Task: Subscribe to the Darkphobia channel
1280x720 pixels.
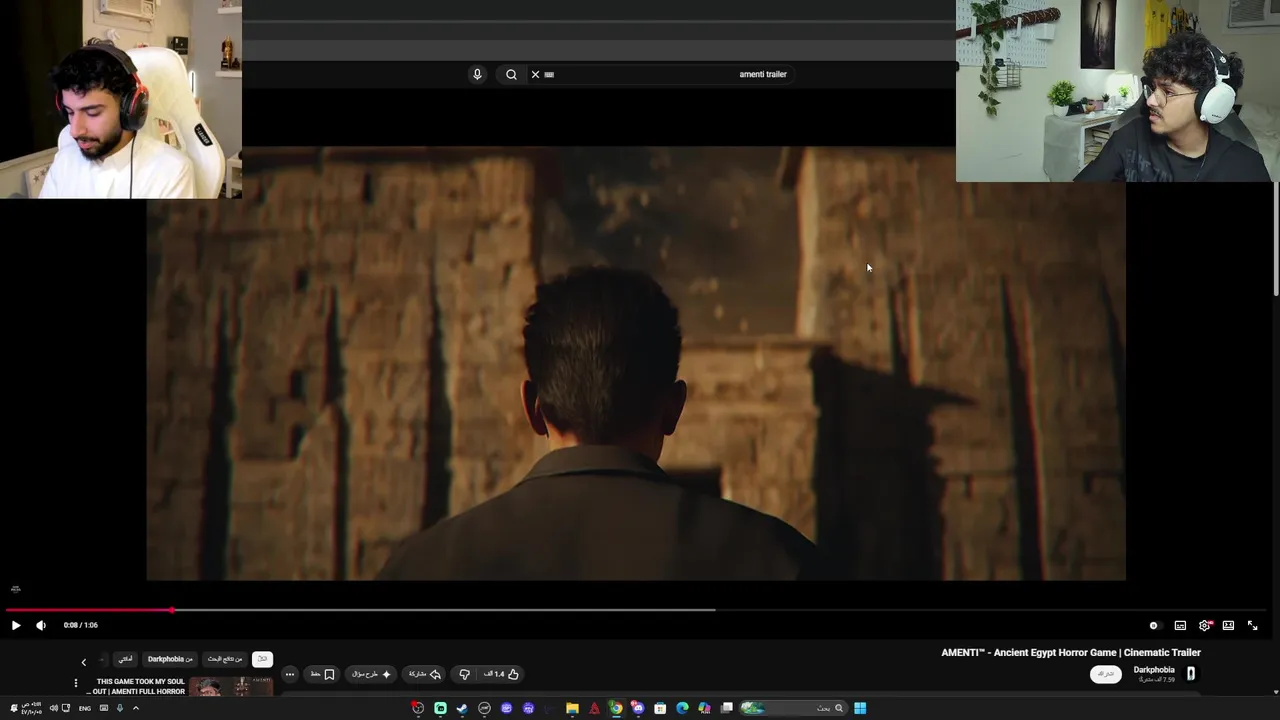Action: (1105, 674)
